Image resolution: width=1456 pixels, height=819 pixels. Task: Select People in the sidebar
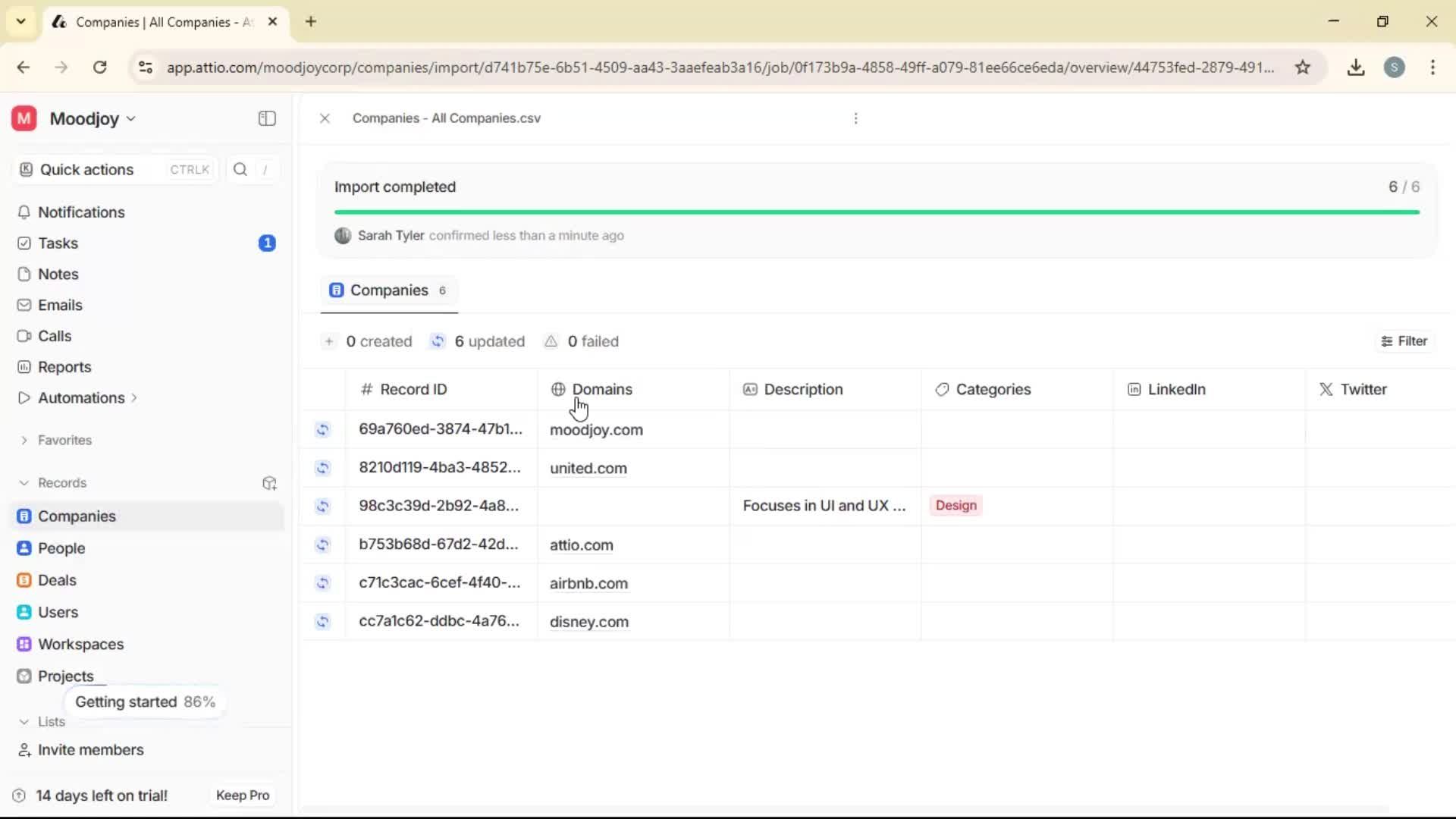[x=61, y=548]
